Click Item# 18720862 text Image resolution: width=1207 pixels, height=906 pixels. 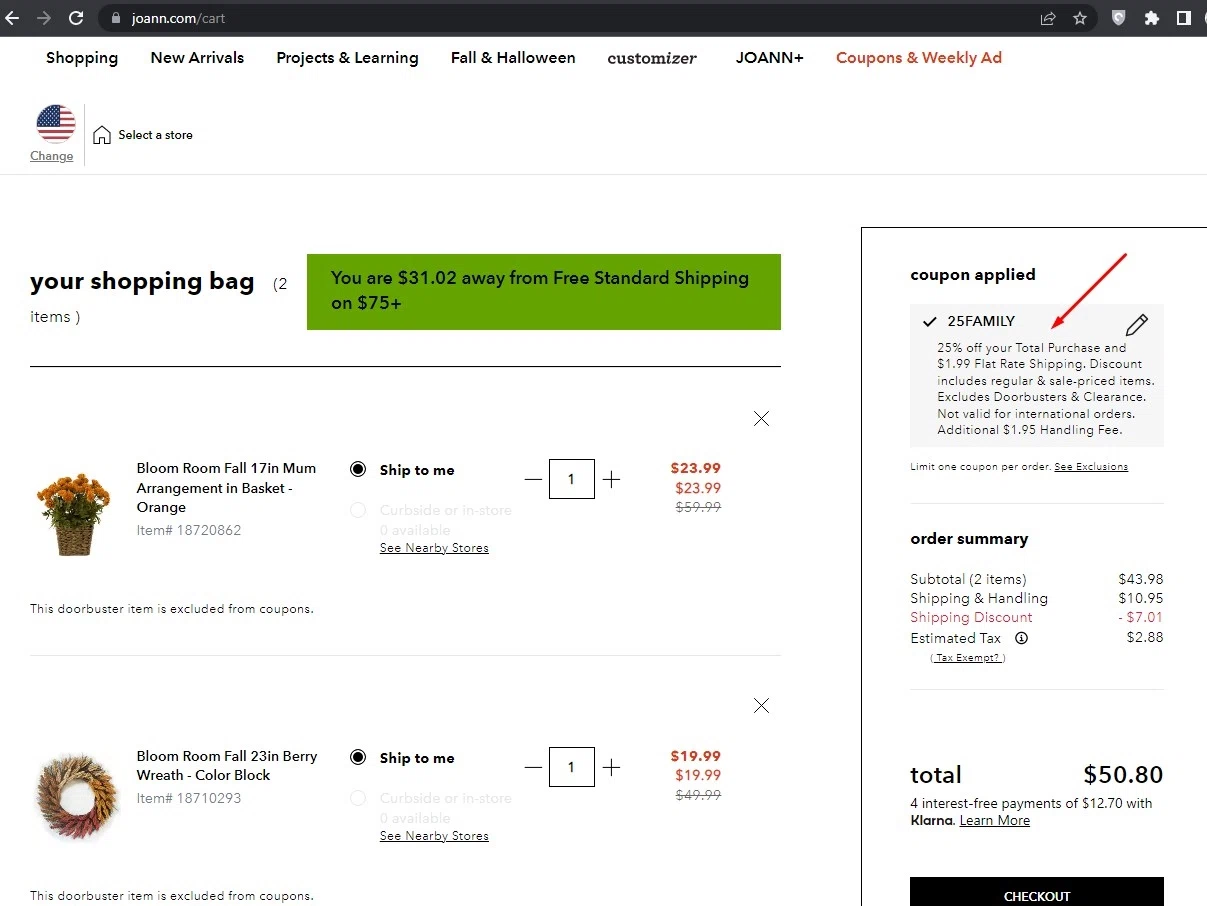pyautogui.click(x=189, y=530)
